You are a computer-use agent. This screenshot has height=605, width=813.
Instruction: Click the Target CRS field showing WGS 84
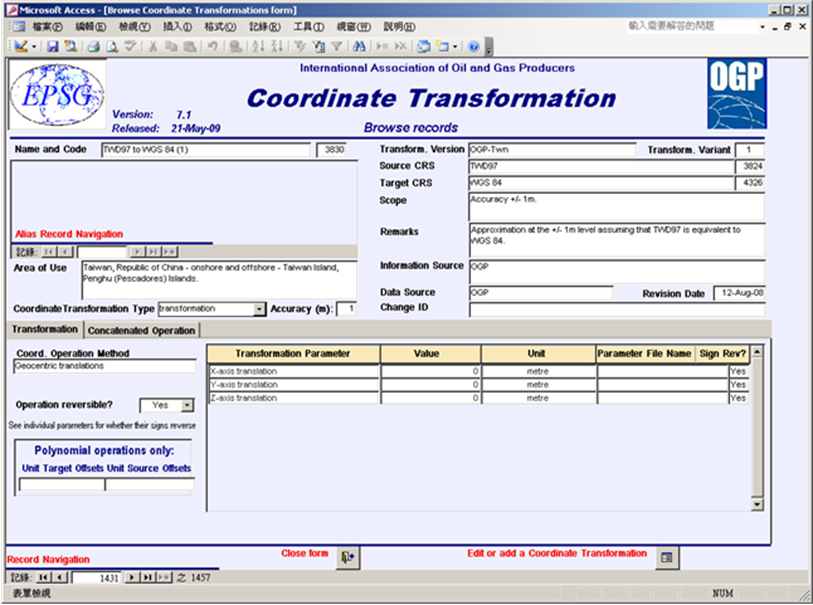[x=601, y=183]
